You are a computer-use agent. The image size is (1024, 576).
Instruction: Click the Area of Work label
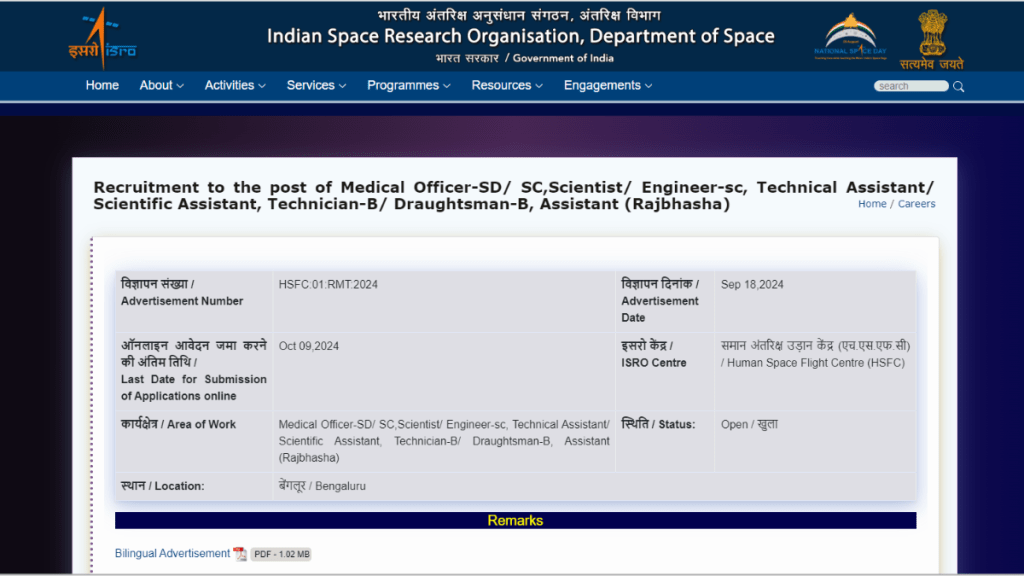click(x=178, y=424)
